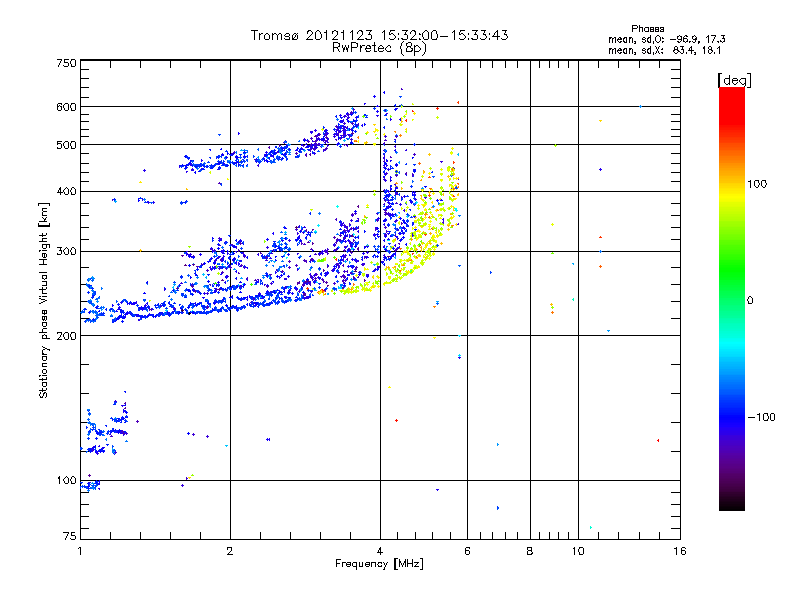Click the frequency axis tick label 6
Image resolution: width=800 pixels, height=600 pixels.
(467, 551)
